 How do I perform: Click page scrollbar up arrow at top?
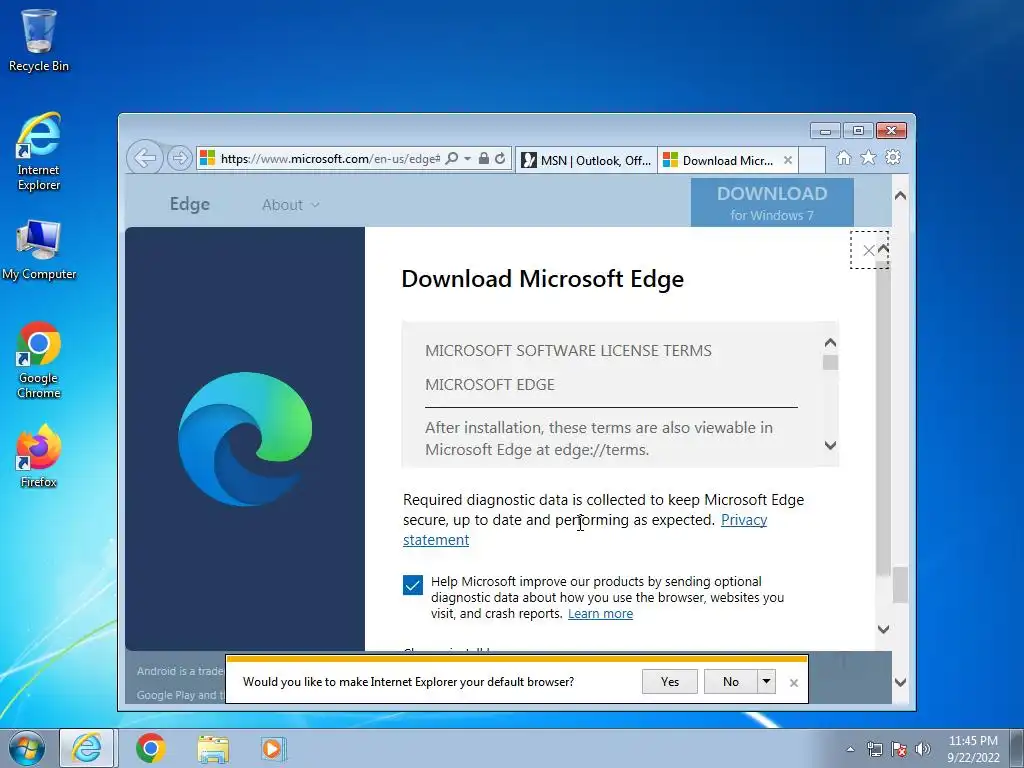tap(900, 195)
